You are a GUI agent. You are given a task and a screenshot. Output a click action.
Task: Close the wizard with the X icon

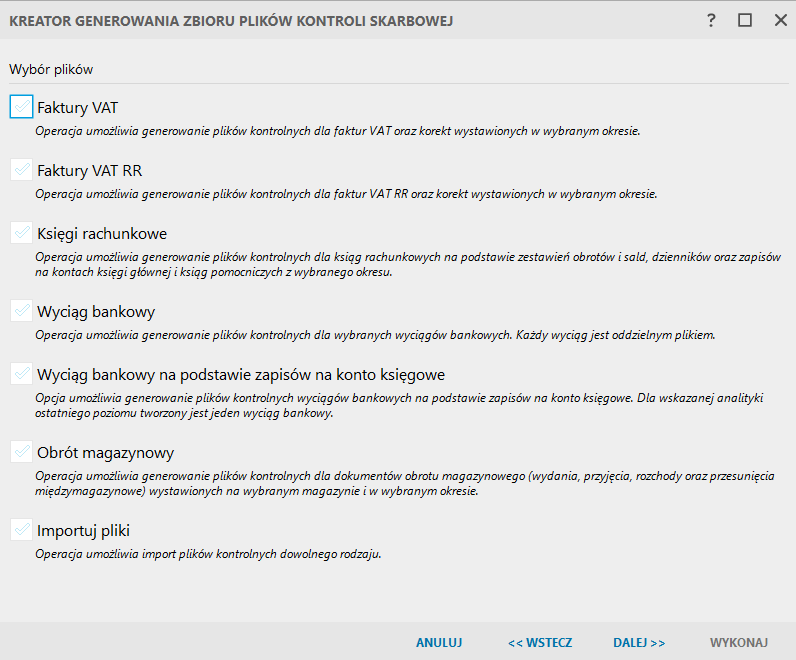(779, 20)
